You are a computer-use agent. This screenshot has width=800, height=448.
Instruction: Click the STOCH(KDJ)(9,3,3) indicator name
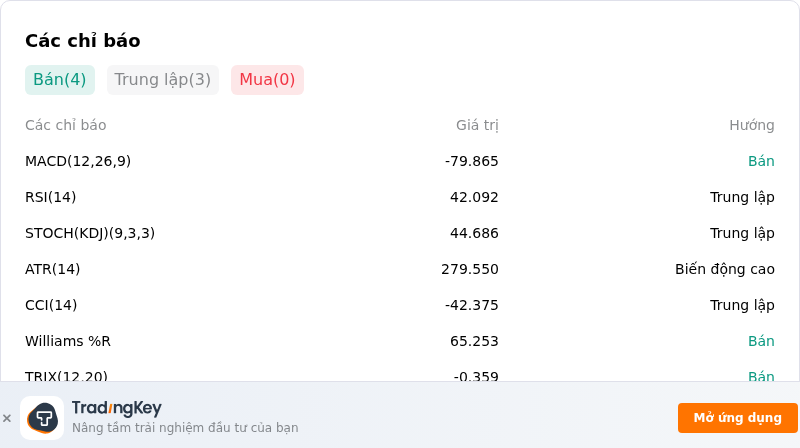tap(90, 233)
